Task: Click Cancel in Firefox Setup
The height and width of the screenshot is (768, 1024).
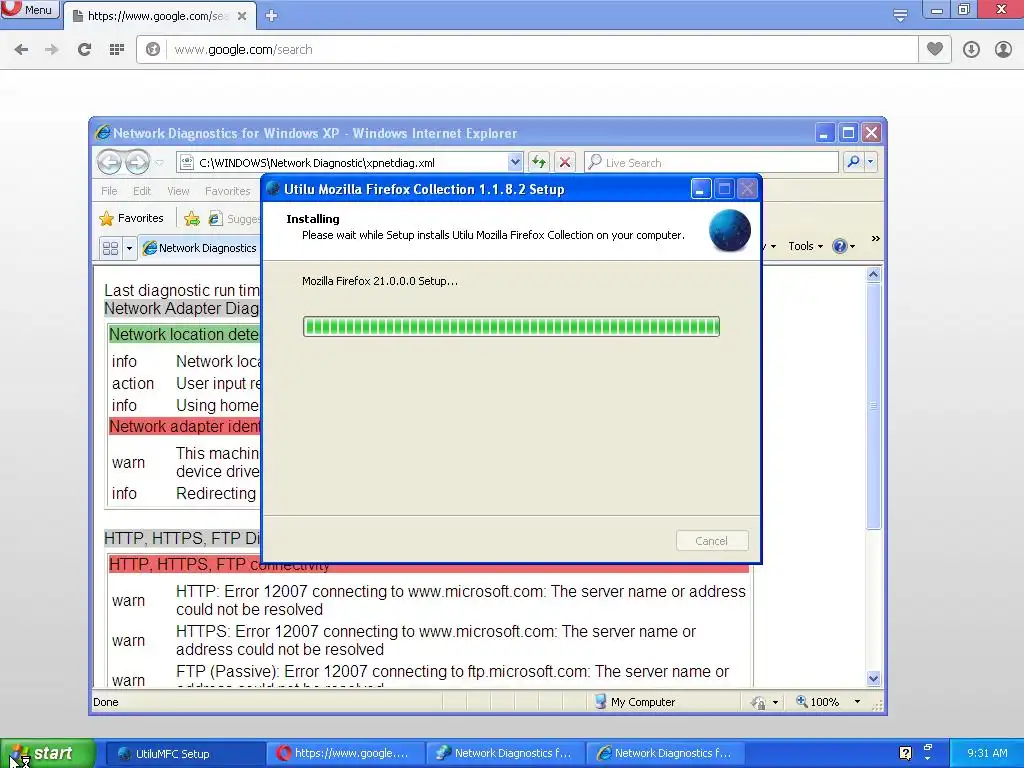Action: coord(712,541)
